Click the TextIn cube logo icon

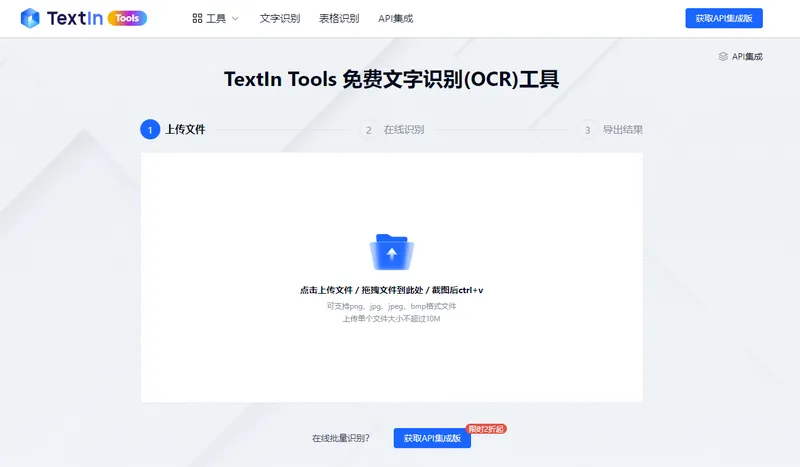[30, 18]
